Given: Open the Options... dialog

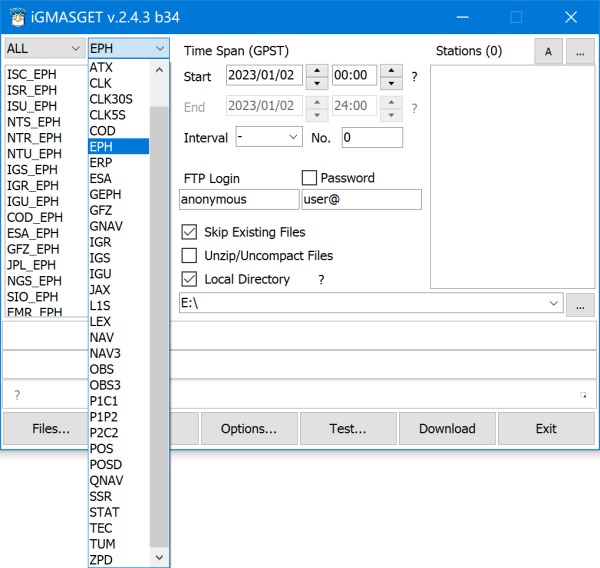Looking at the screenshot, I should (249, 429).
